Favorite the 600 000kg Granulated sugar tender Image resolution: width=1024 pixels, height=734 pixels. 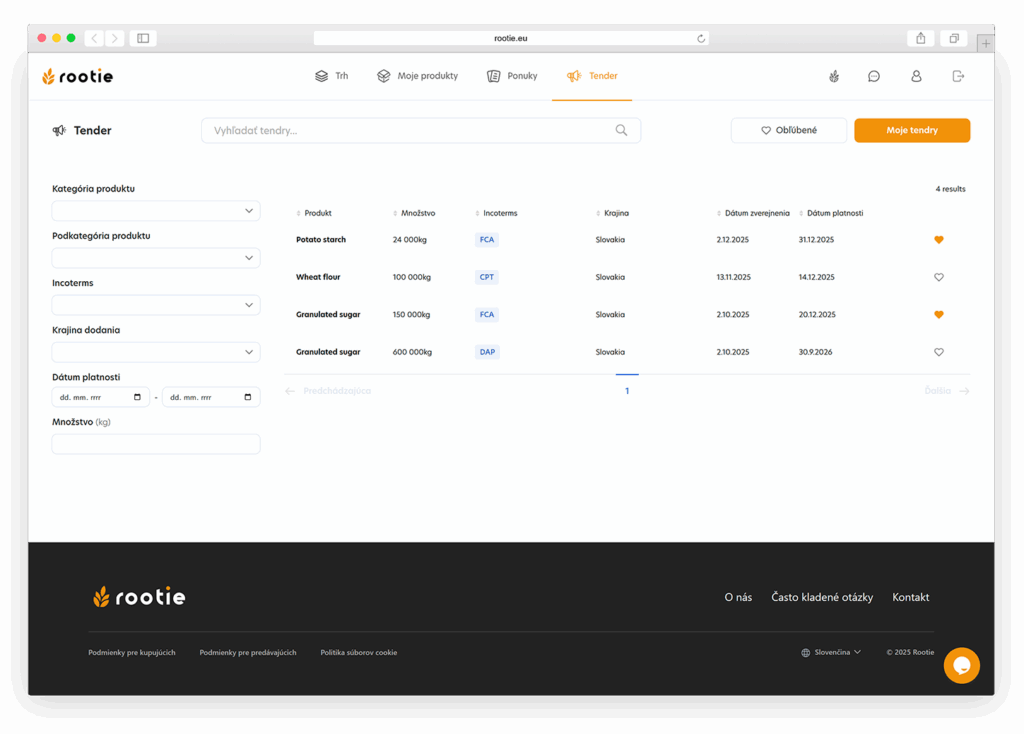point(938,352)
